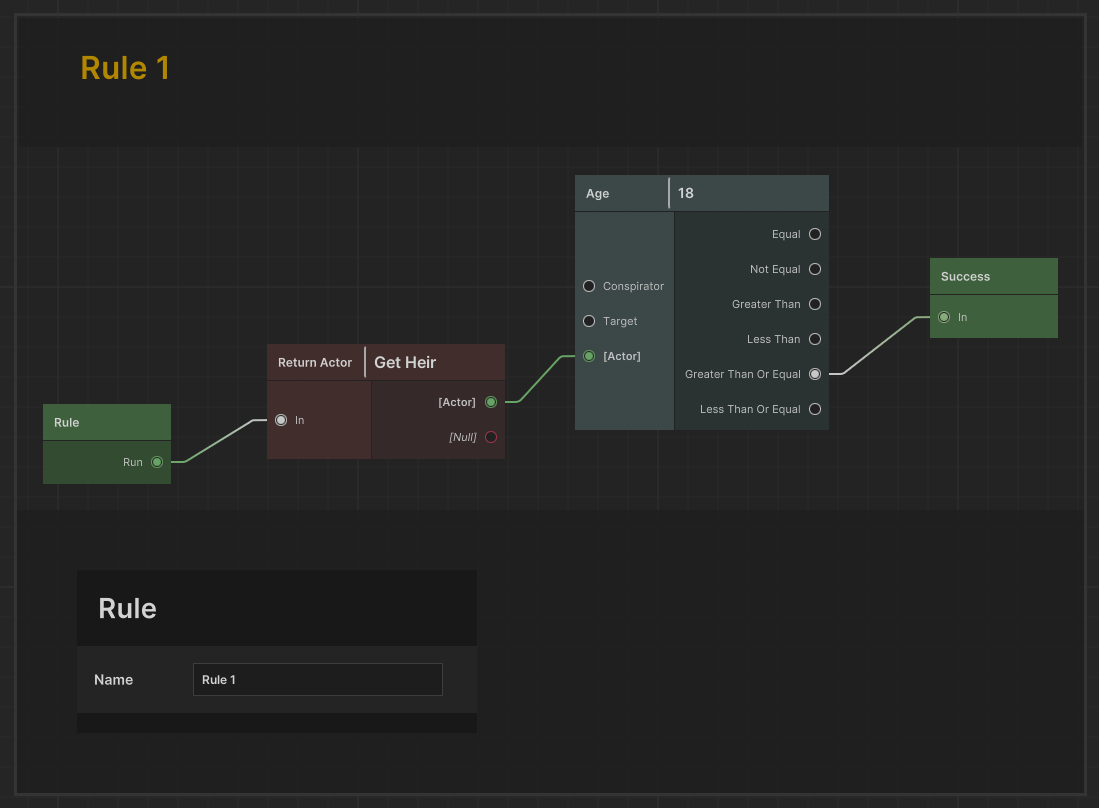Click the Rule 1 group title
Viewport: 1099px width, 808px height.
(x=125, y=68)
